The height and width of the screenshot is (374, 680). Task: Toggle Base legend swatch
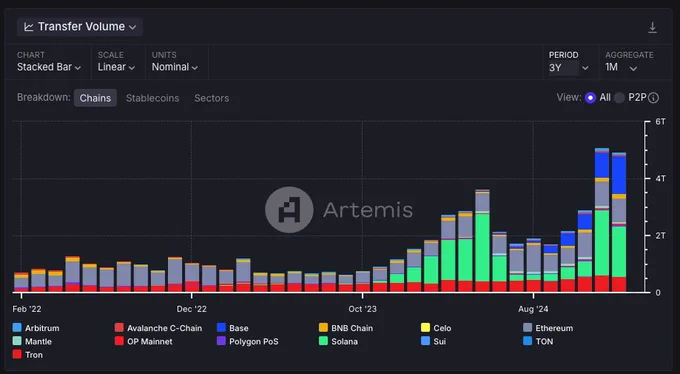(221, 328)
